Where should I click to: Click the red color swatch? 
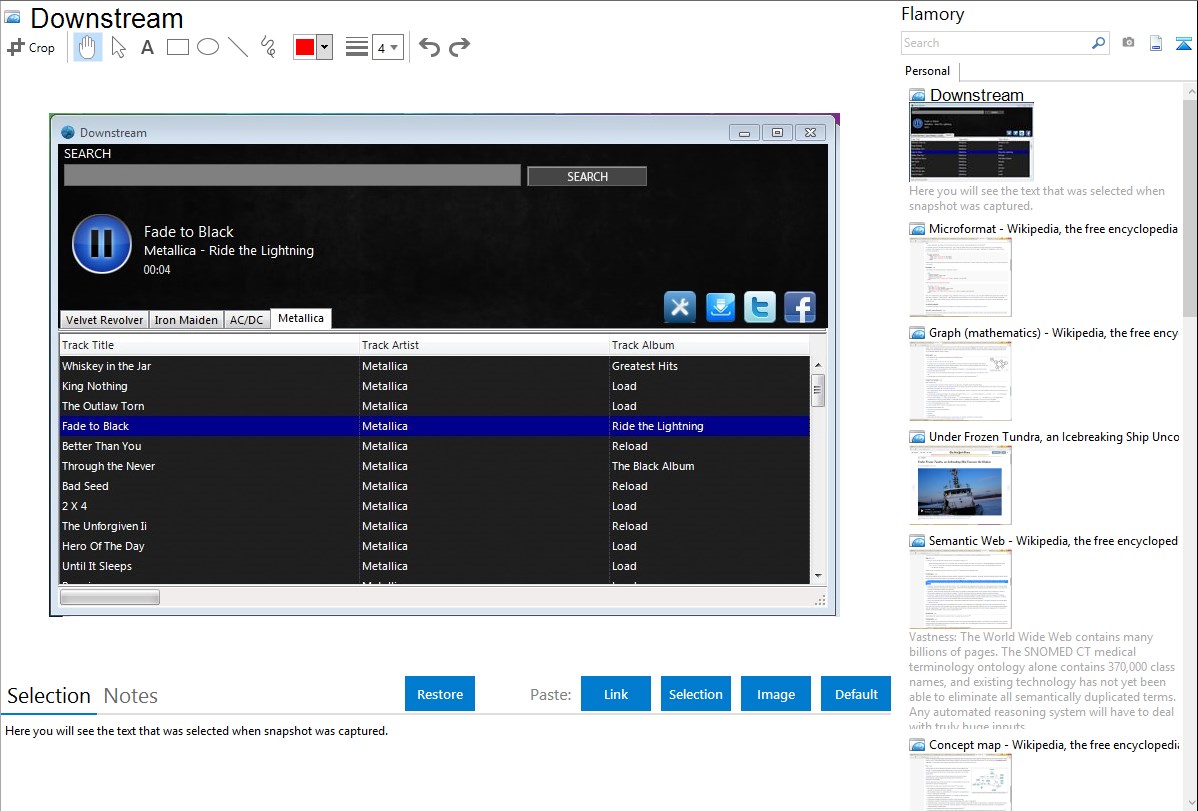(305, 47)
